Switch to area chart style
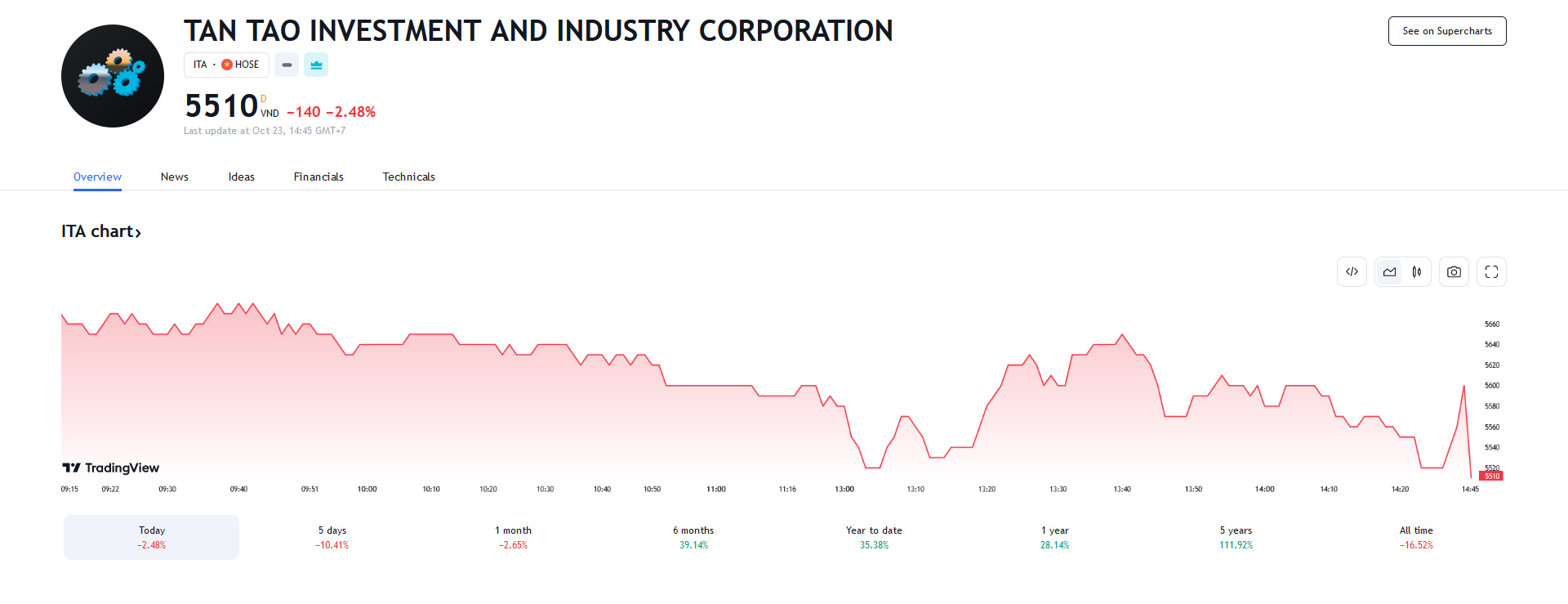This screenshot has width=1568, height=604. click(x=1389, y=272)
